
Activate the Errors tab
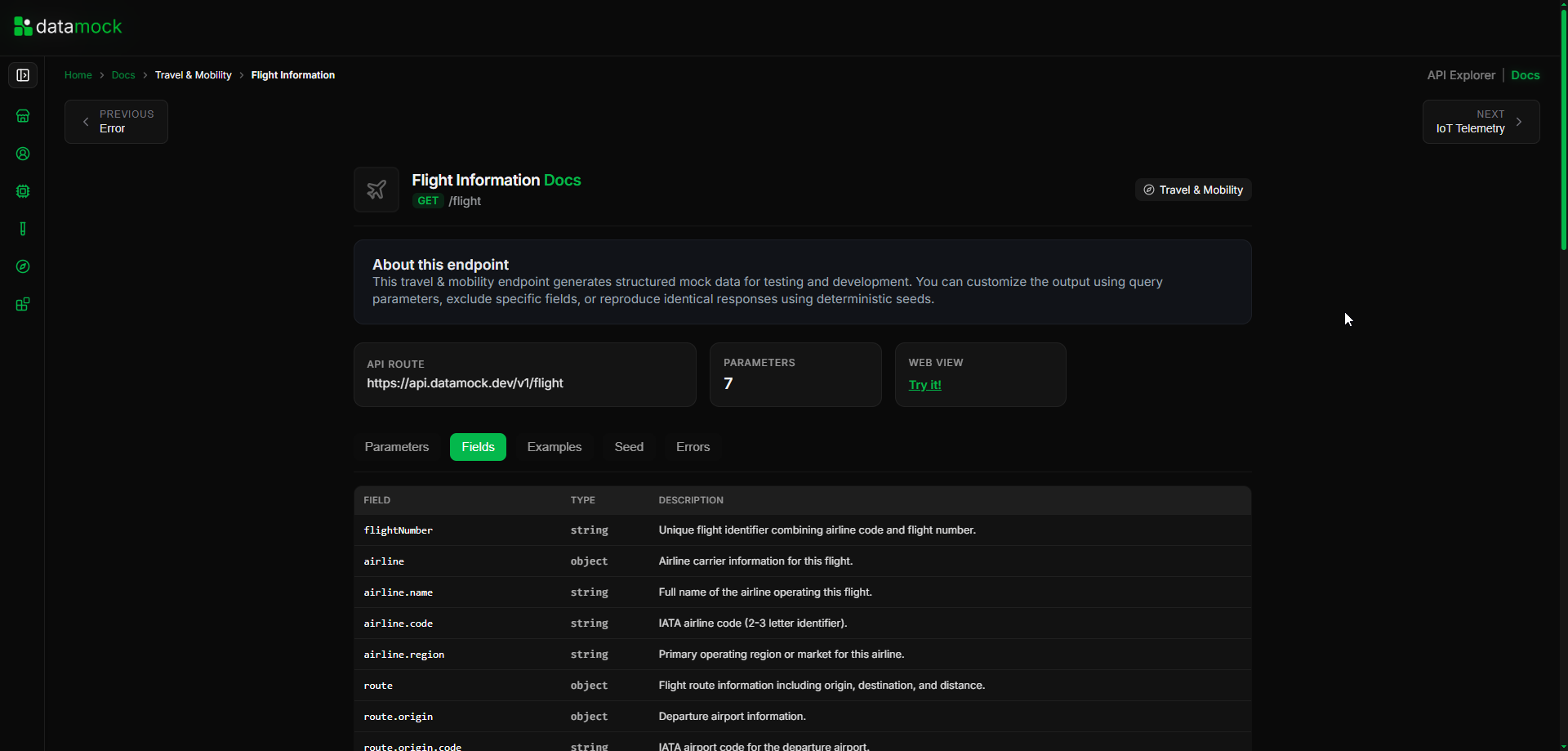pos(693,446)
